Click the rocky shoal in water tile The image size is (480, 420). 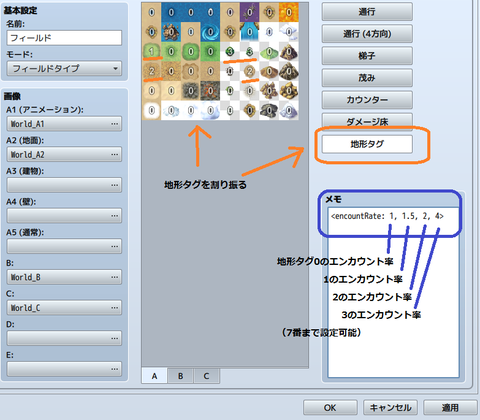pyautogui.click(x=171, y=32)
